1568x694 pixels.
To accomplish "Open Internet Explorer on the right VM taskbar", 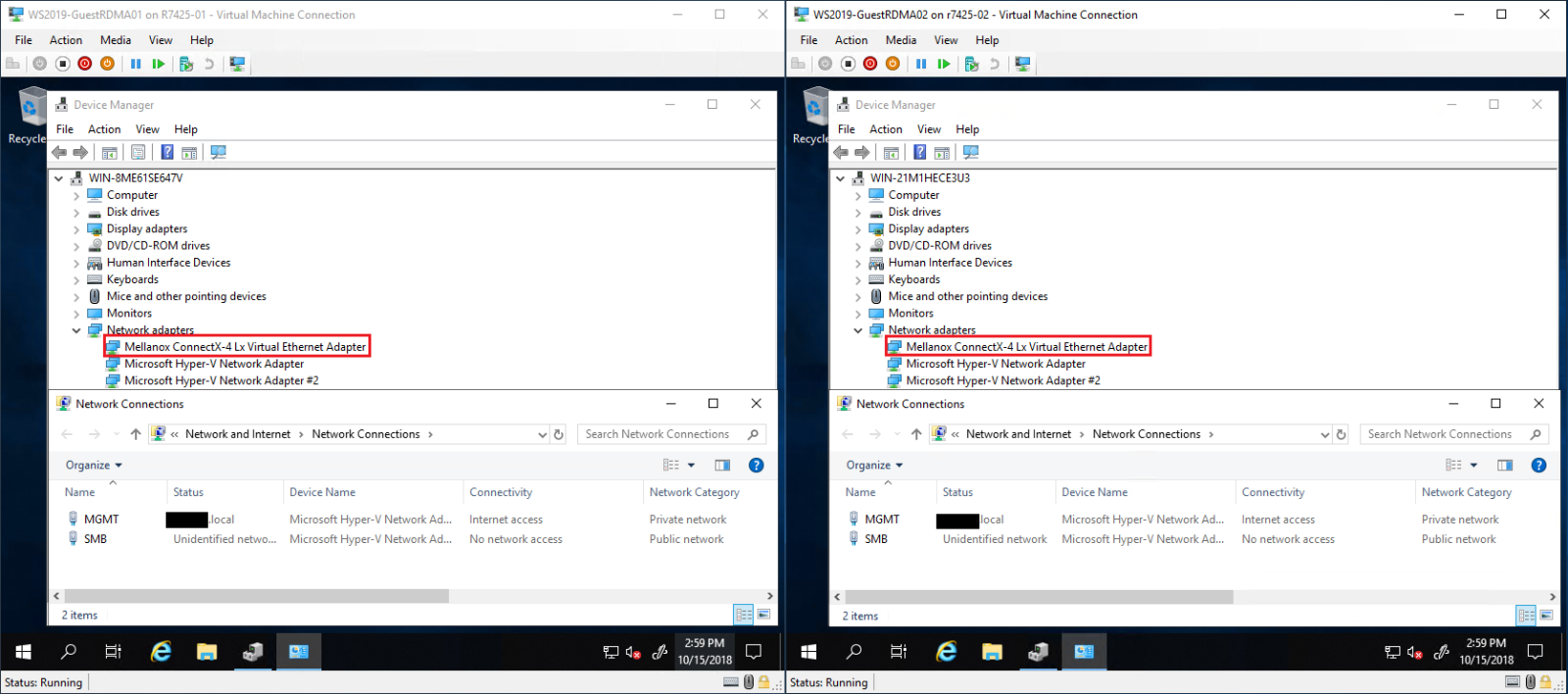I will pyautogui.click(x=947, y=651).
